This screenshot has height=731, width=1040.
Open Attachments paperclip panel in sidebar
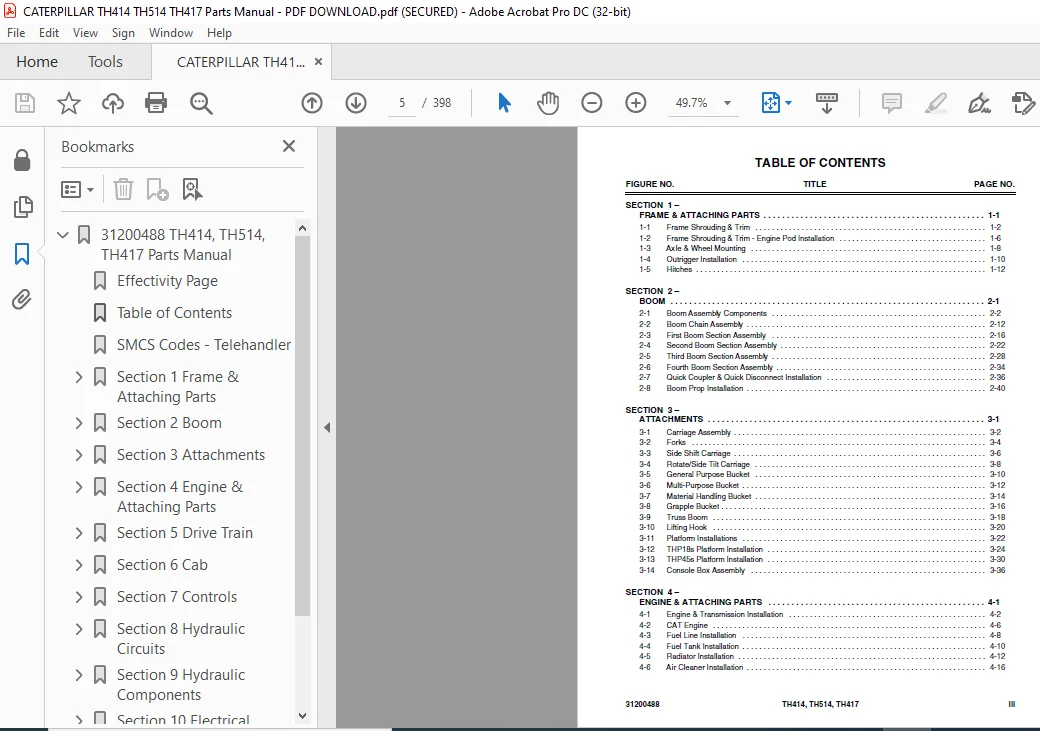(x=22, y=300)
